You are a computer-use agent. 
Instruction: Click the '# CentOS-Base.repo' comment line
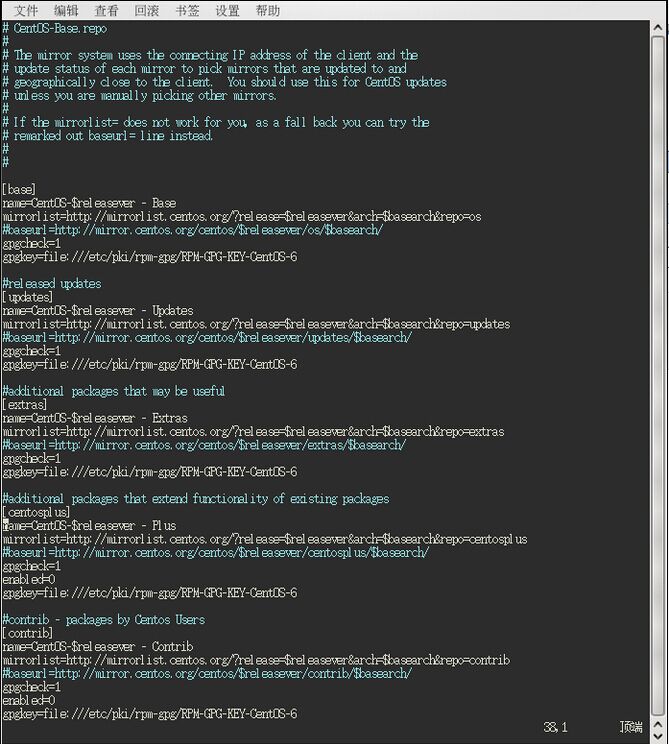click(x=55, y=28)
